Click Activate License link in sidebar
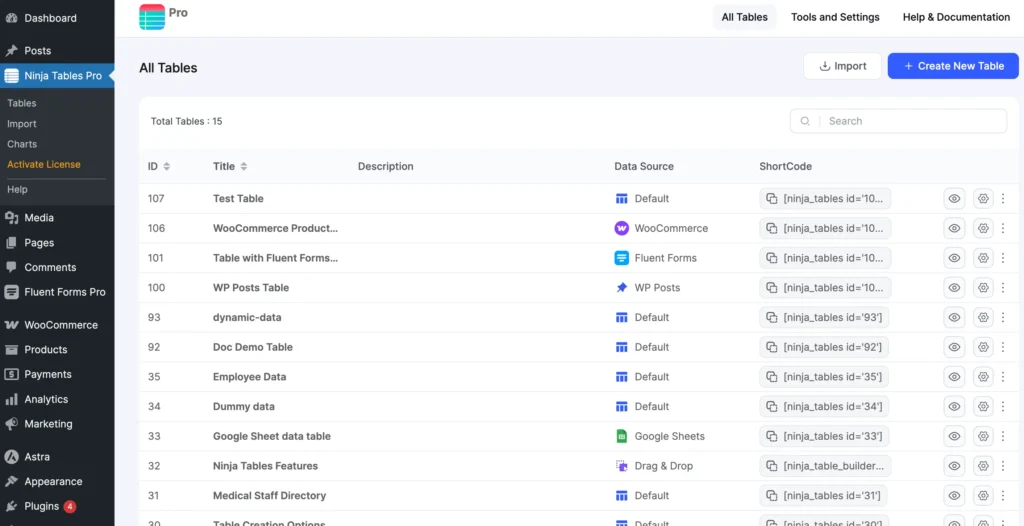 point(44,164)
